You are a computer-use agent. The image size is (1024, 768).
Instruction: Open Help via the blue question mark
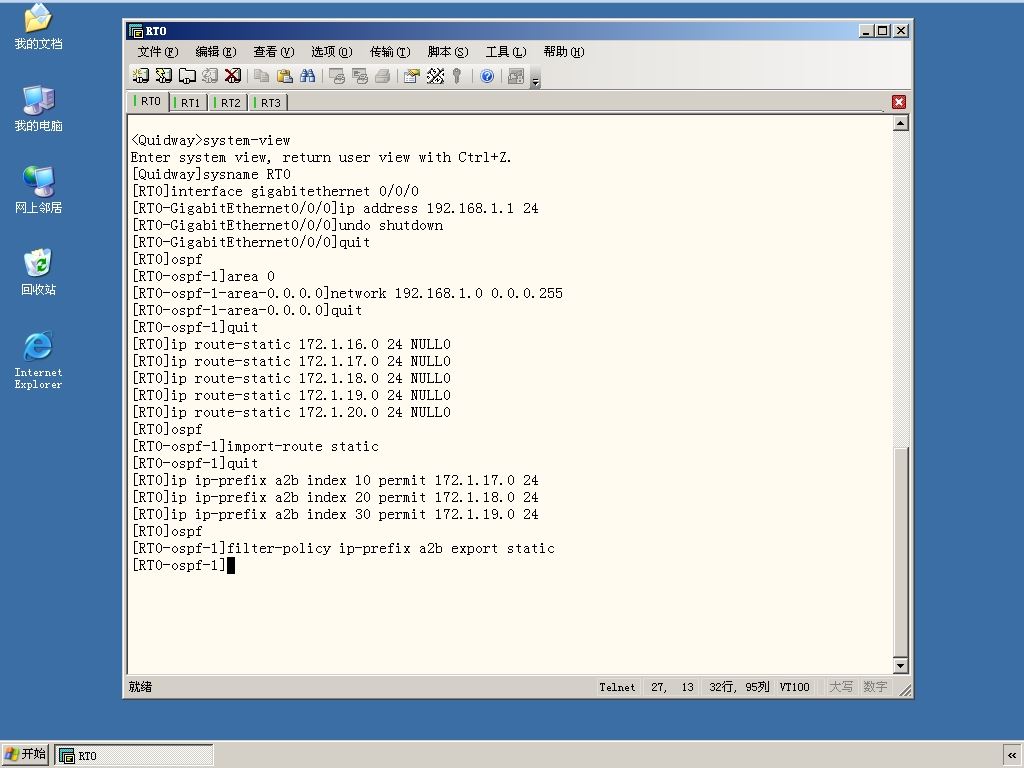click(487, 76)
